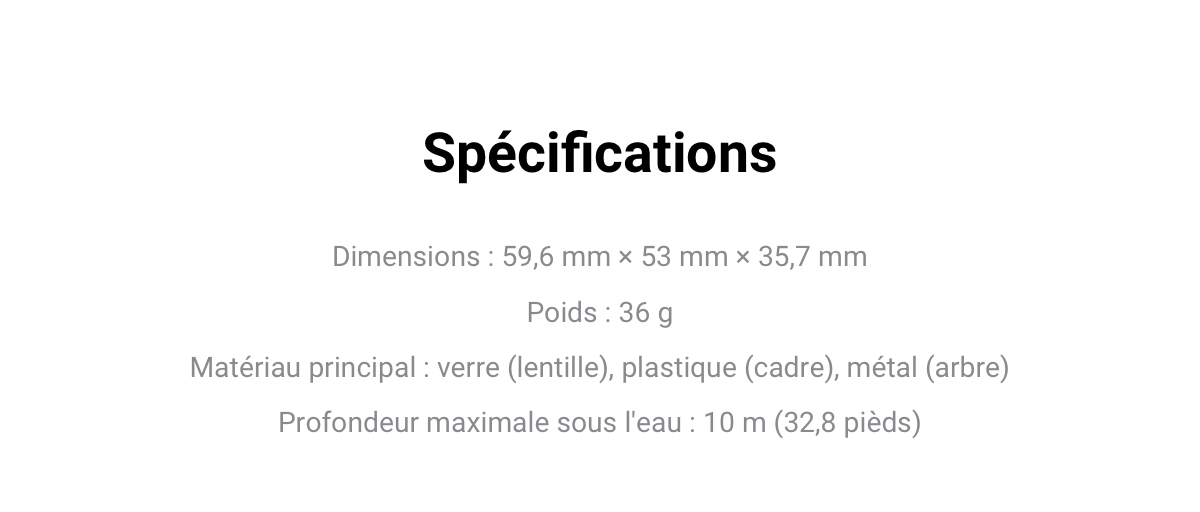Select the 10 m depth value
Image resolution: width=1200 pixels, height=512 pixels.
(x=734, y=423)
